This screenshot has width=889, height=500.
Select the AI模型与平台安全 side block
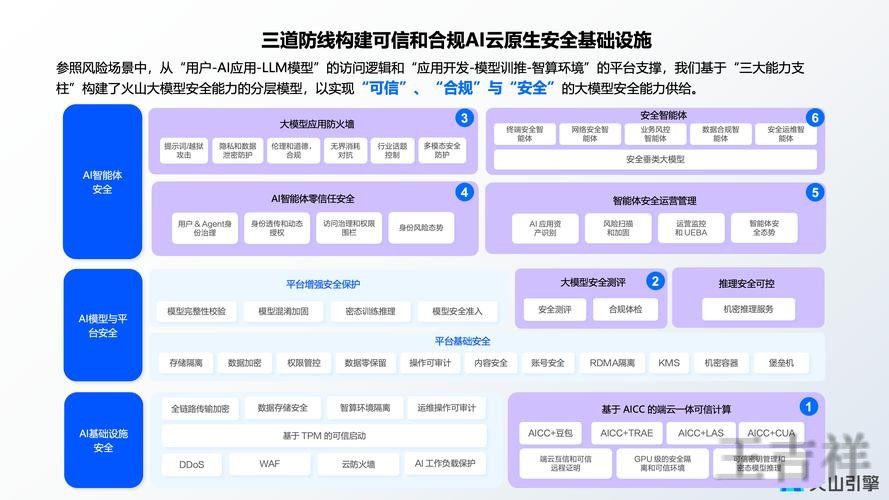(102, 325)
